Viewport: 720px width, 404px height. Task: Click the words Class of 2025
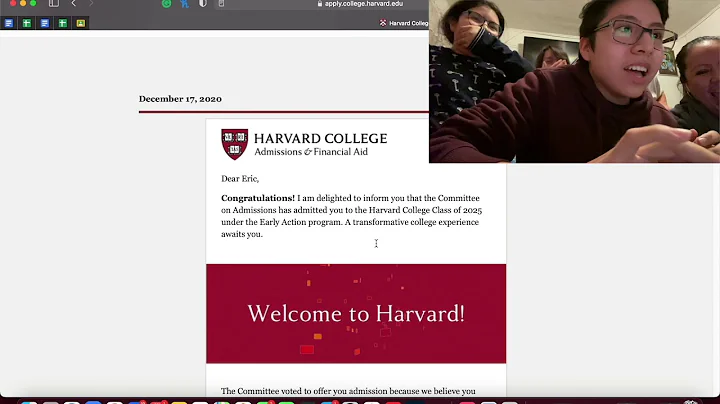457,210
